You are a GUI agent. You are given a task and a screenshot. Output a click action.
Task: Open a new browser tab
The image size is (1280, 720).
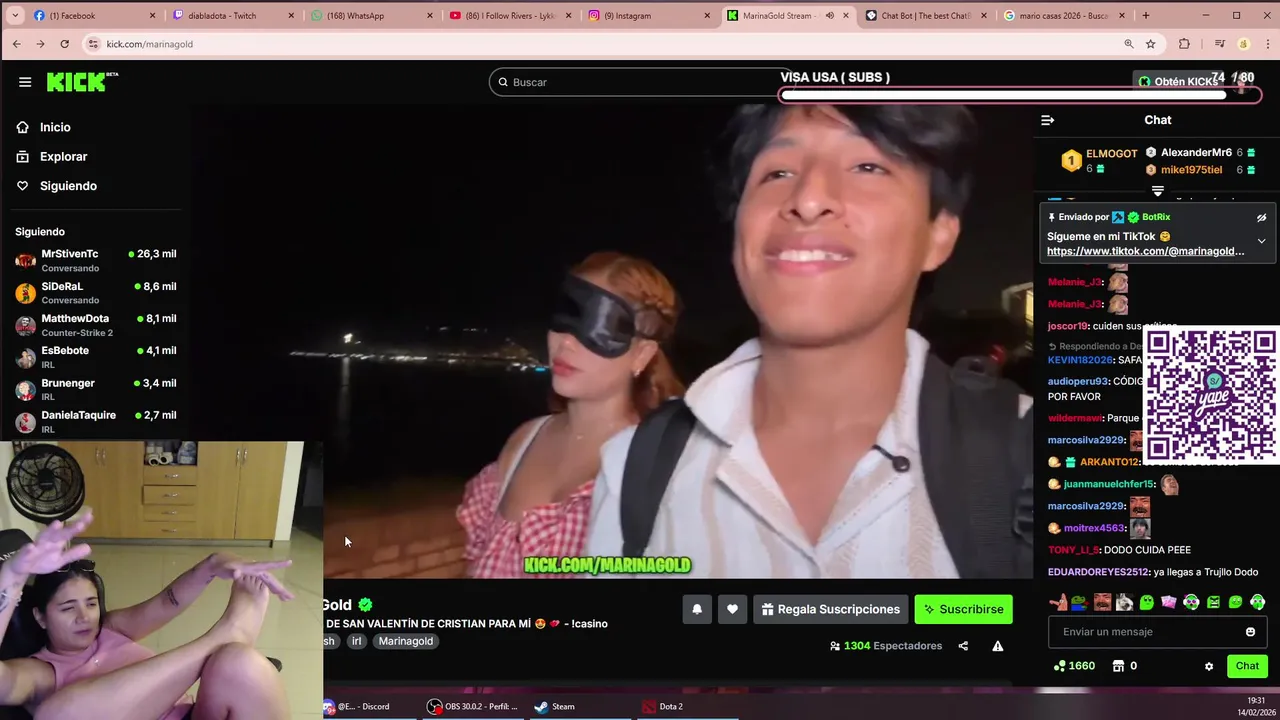tap(1146, 15)
